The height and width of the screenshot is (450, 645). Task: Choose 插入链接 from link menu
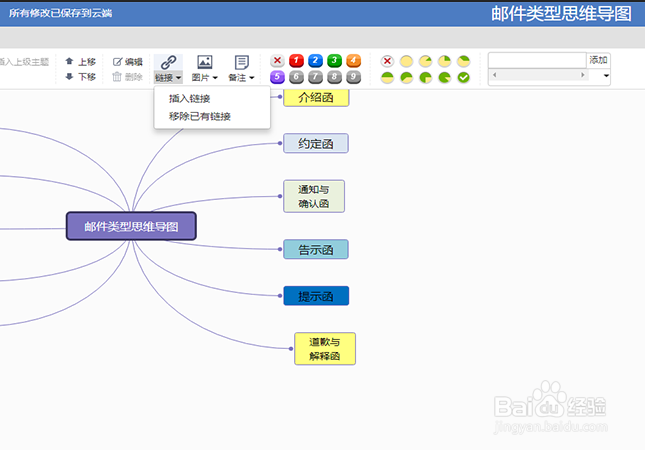pyautogui.click(x=190, y=99)
